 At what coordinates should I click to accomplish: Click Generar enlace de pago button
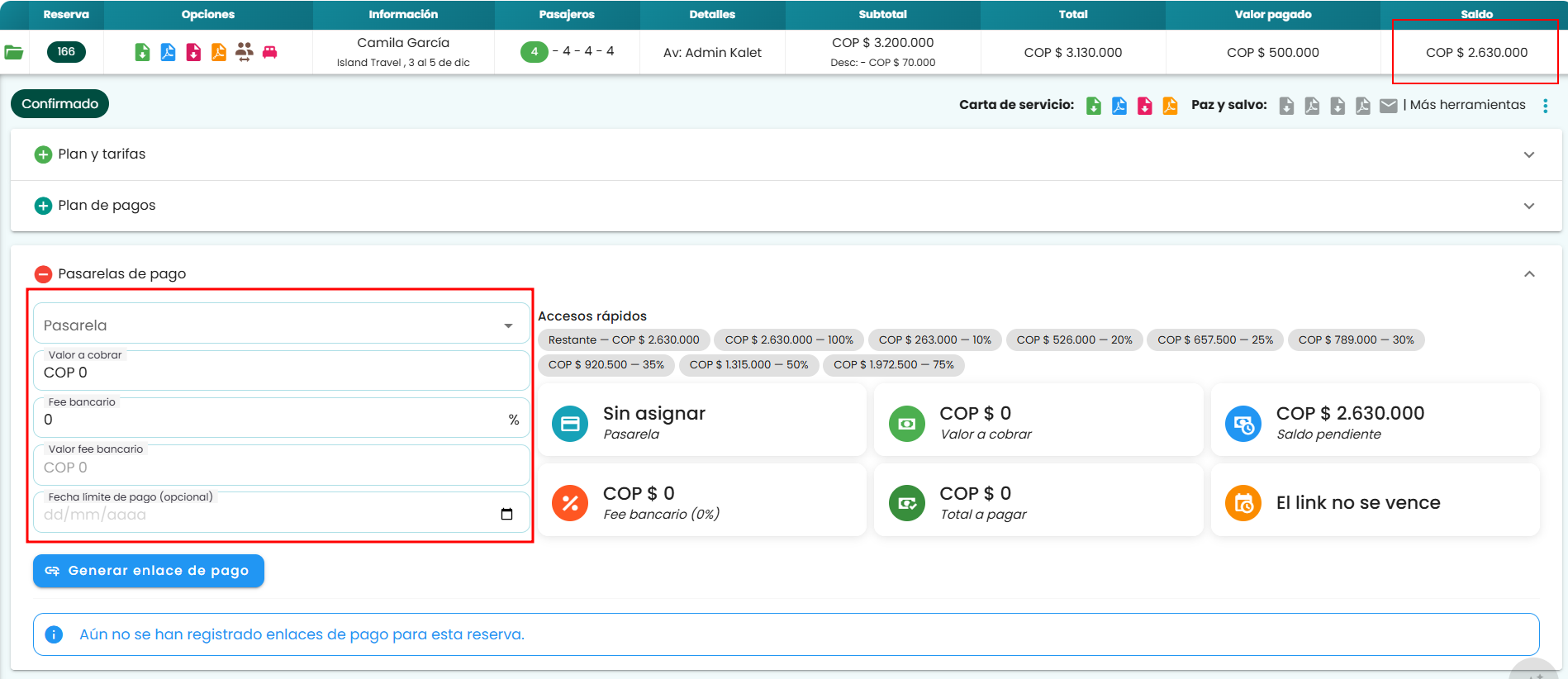tap(149, 571)
